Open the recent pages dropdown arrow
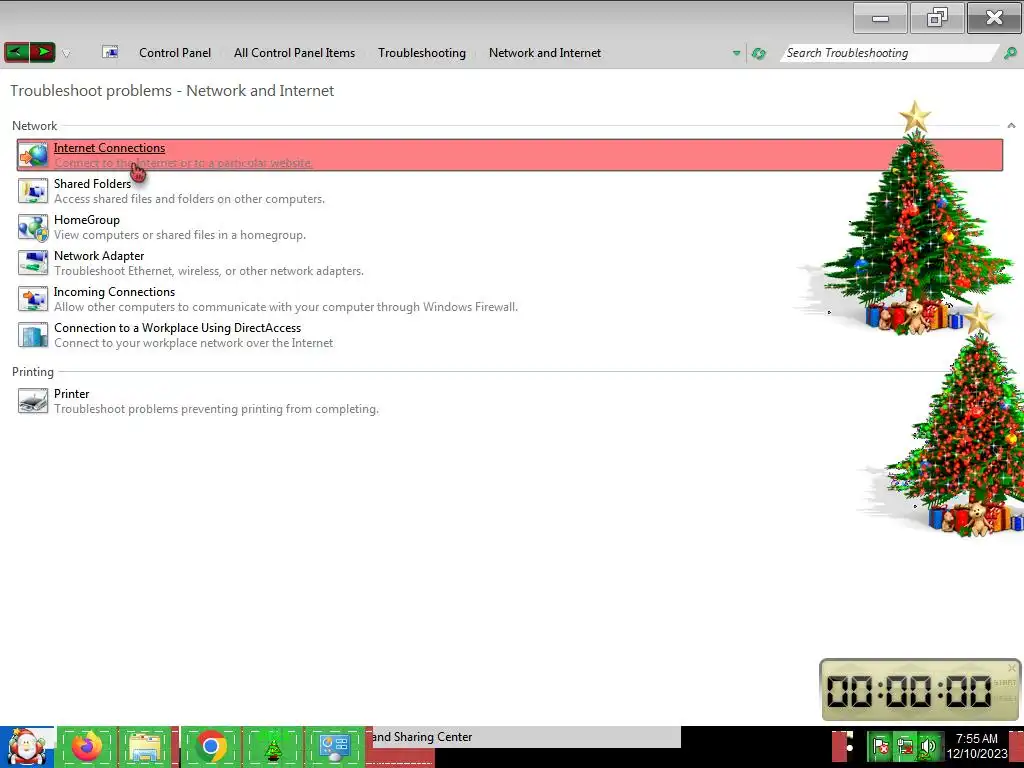Viewport: 1024px width, 768px height. point(66,54)
